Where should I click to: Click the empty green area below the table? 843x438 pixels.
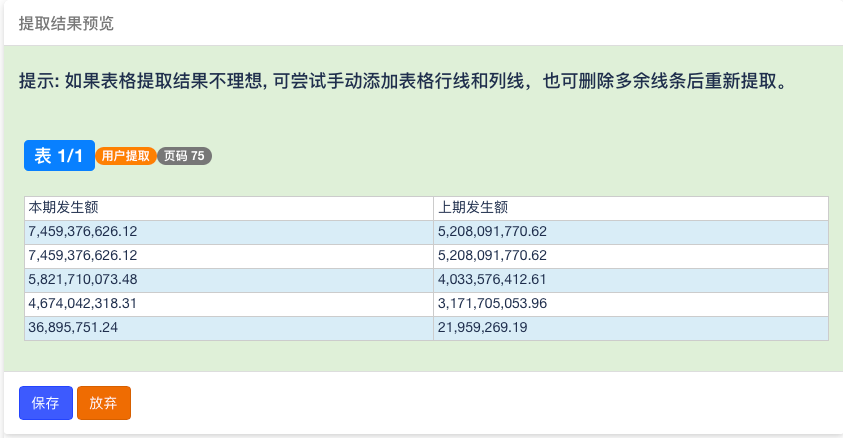pyautogui.click(x=425, y=356)
